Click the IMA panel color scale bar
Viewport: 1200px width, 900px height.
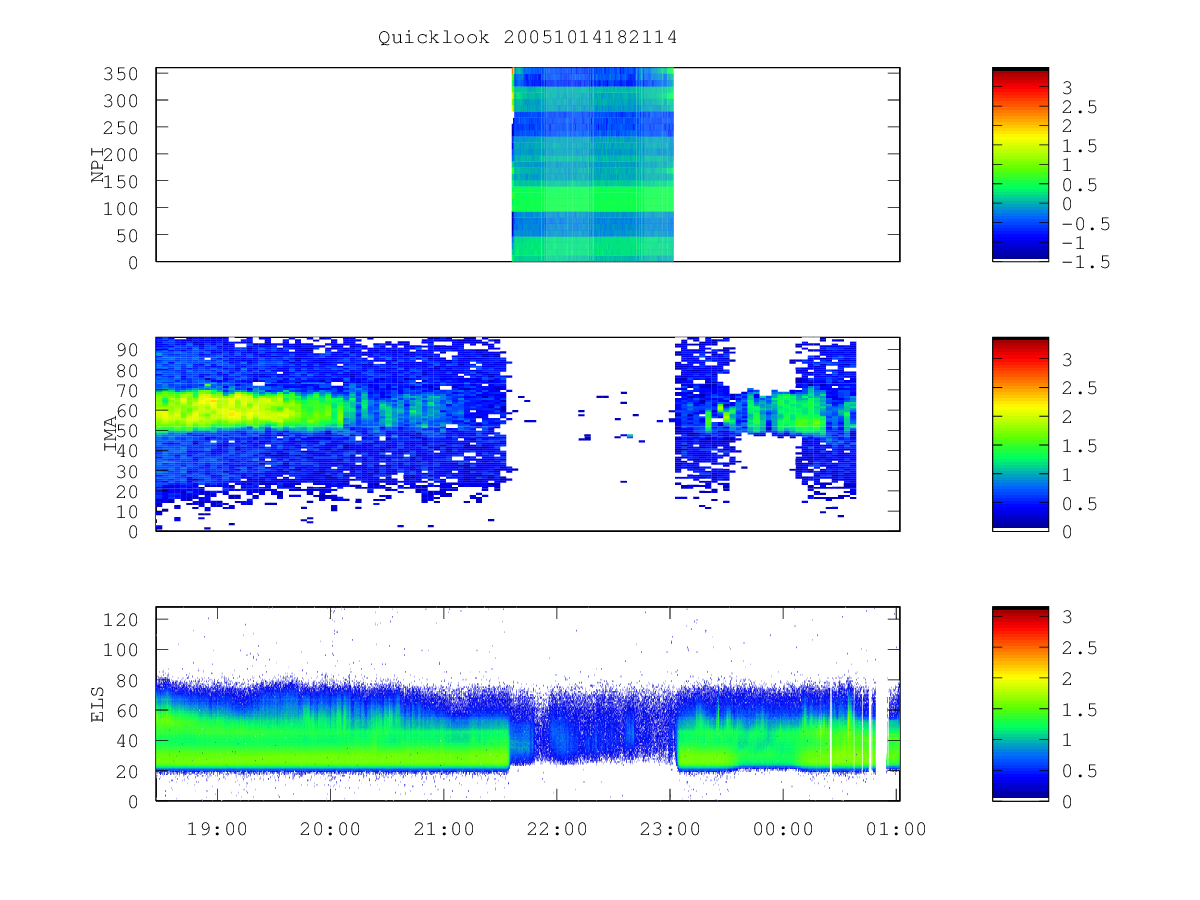tap(1020, 433)
